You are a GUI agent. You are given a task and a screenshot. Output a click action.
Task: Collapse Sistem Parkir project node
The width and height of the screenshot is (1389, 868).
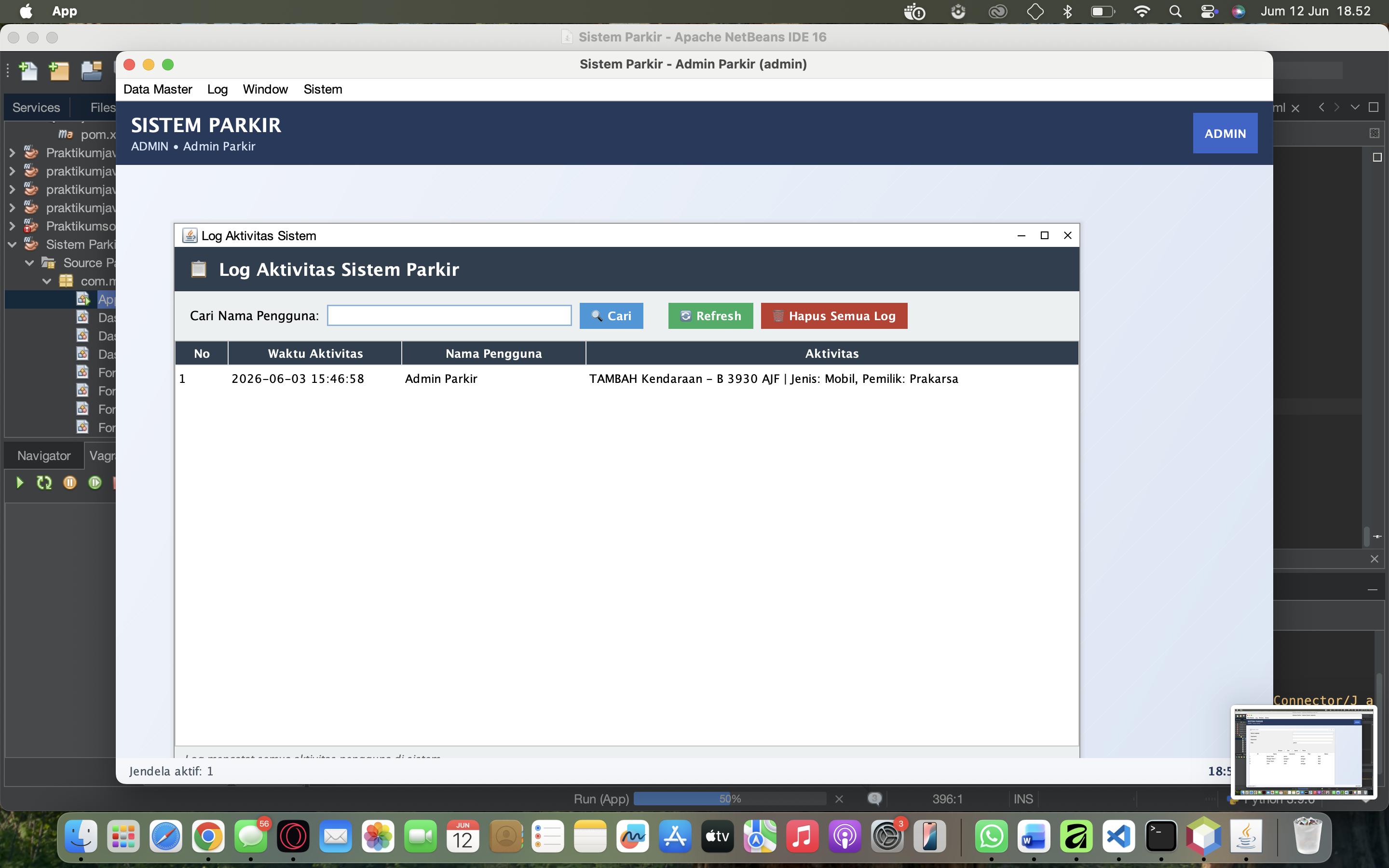[x=12, y=244]
